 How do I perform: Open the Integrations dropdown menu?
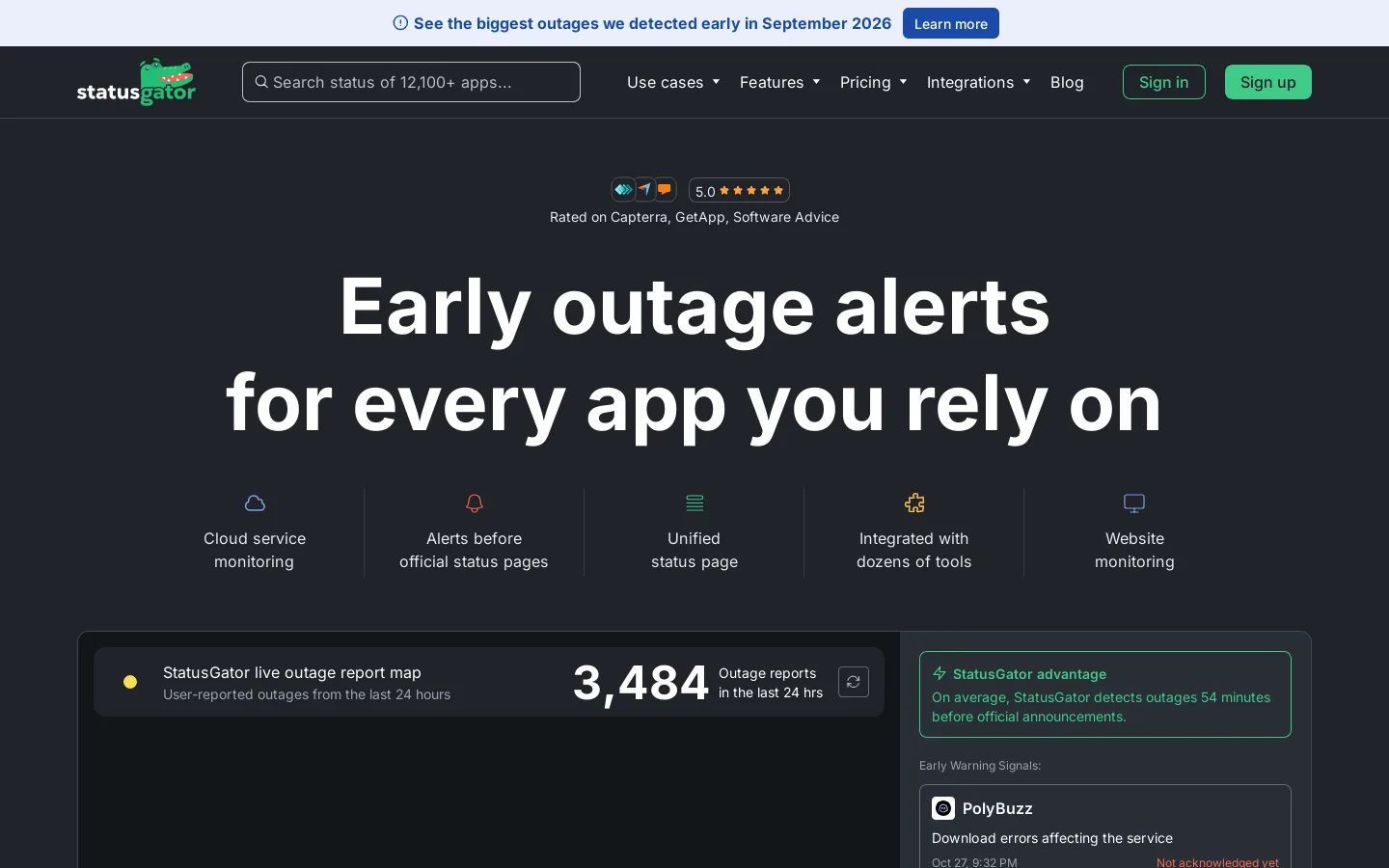[978, 82]
